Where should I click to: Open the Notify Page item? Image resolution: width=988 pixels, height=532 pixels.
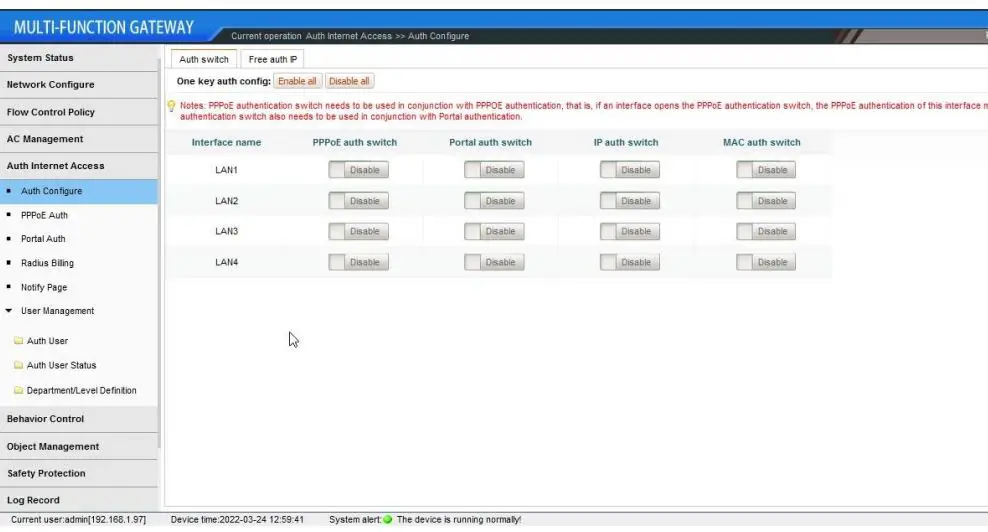[44, 287]
